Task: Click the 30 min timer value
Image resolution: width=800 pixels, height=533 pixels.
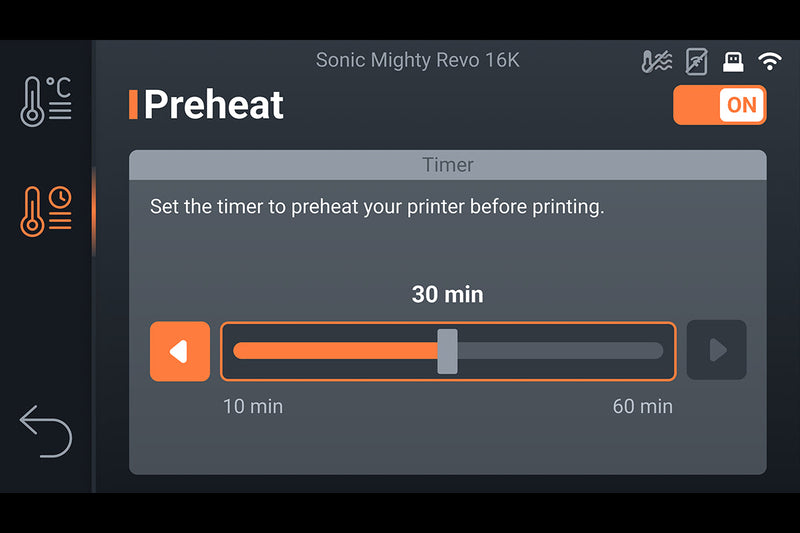Action: pyautogui.click(x=447, y=294)
